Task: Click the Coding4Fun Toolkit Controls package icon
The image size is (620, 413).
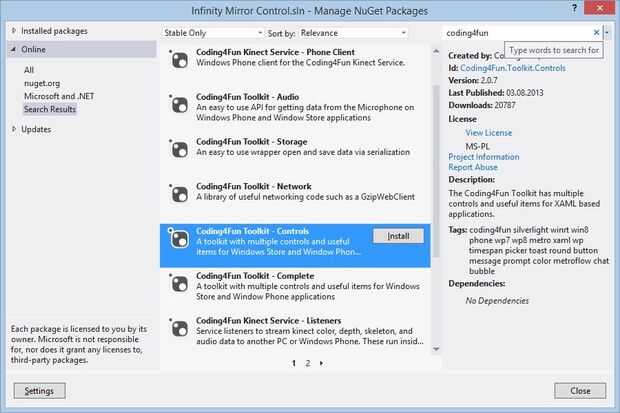Action: pyautogui.click(x=180, y=239)
